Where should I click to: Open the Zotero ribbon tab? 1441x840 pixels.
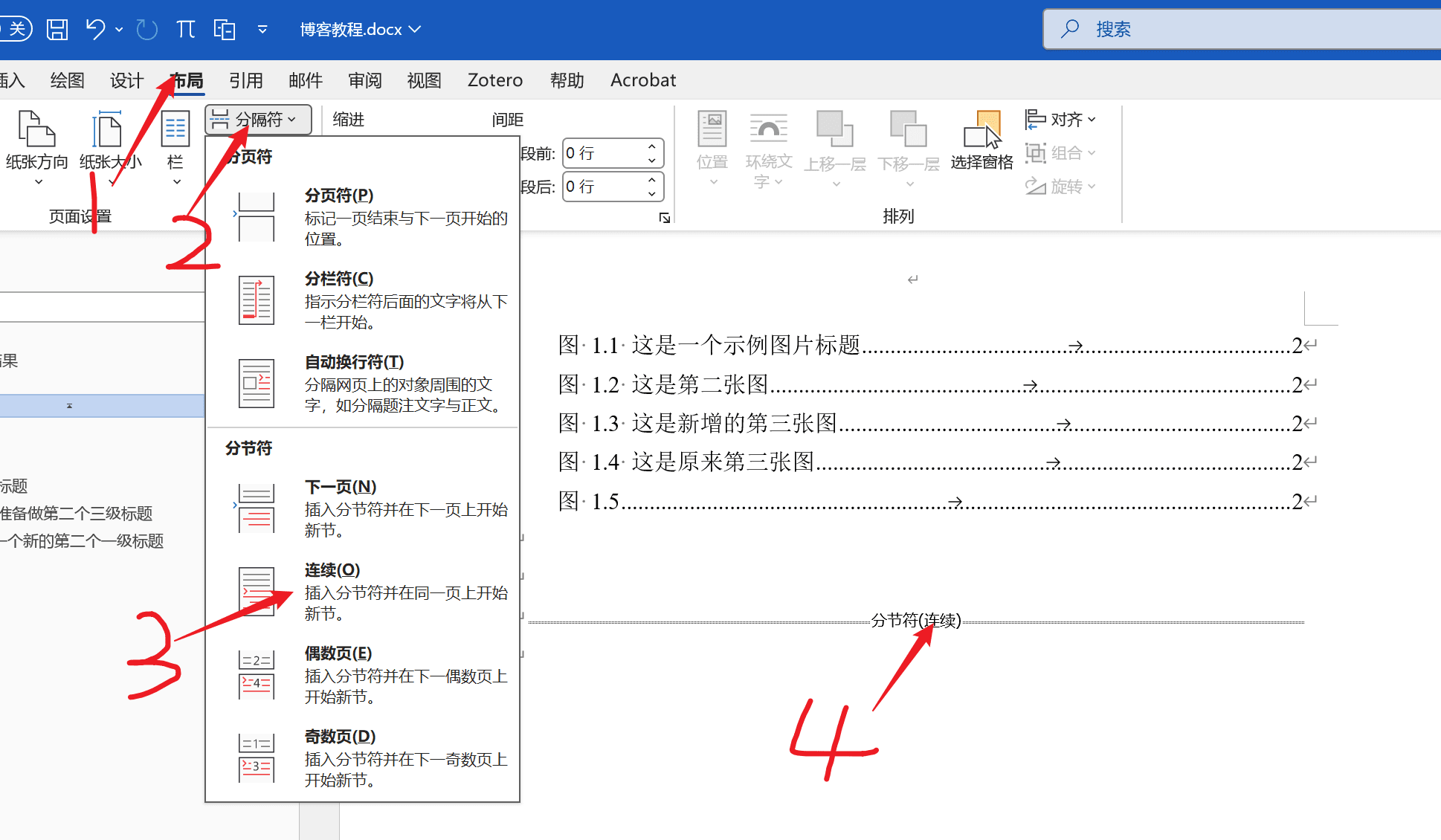coord(494,80)
